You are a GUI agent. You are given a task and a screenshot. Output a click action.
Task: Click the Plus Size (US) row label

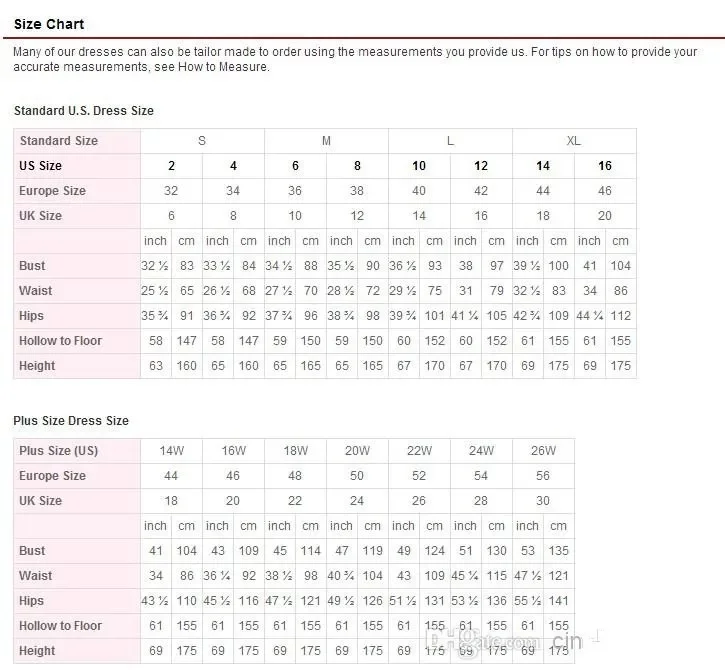[59, 451]
